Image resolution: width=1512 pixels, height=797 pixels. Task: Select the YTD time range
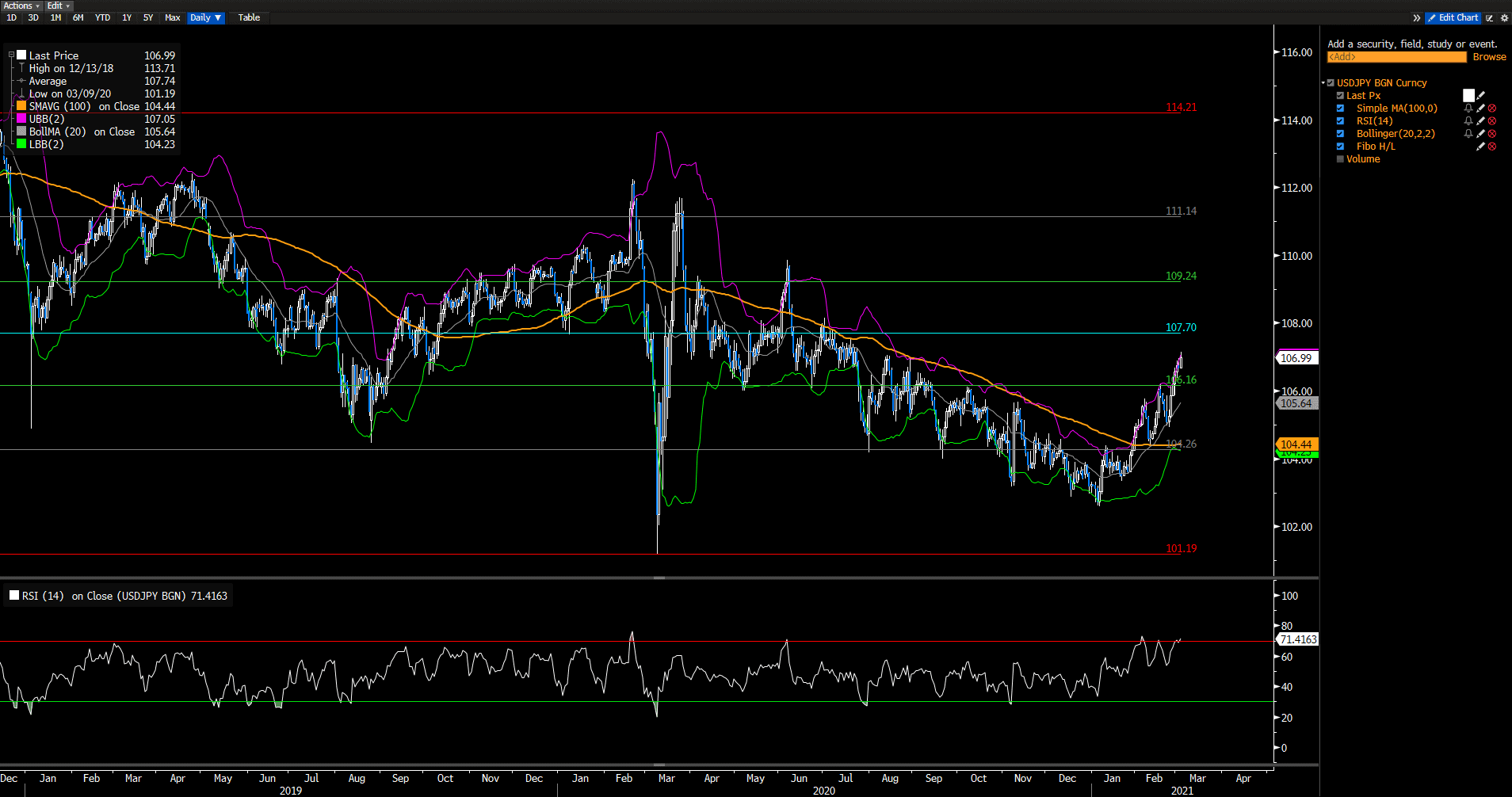click(102, 17)
